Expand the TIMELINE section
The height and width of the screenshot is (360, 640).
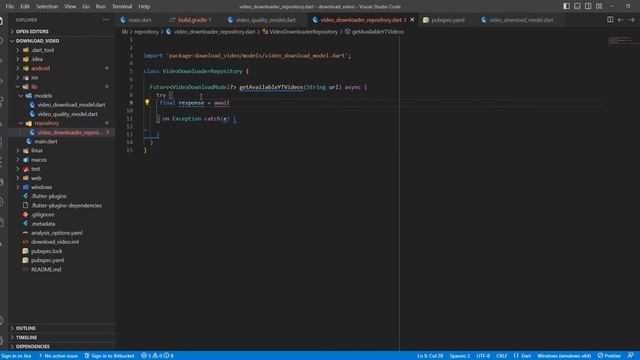click(26, 338)
